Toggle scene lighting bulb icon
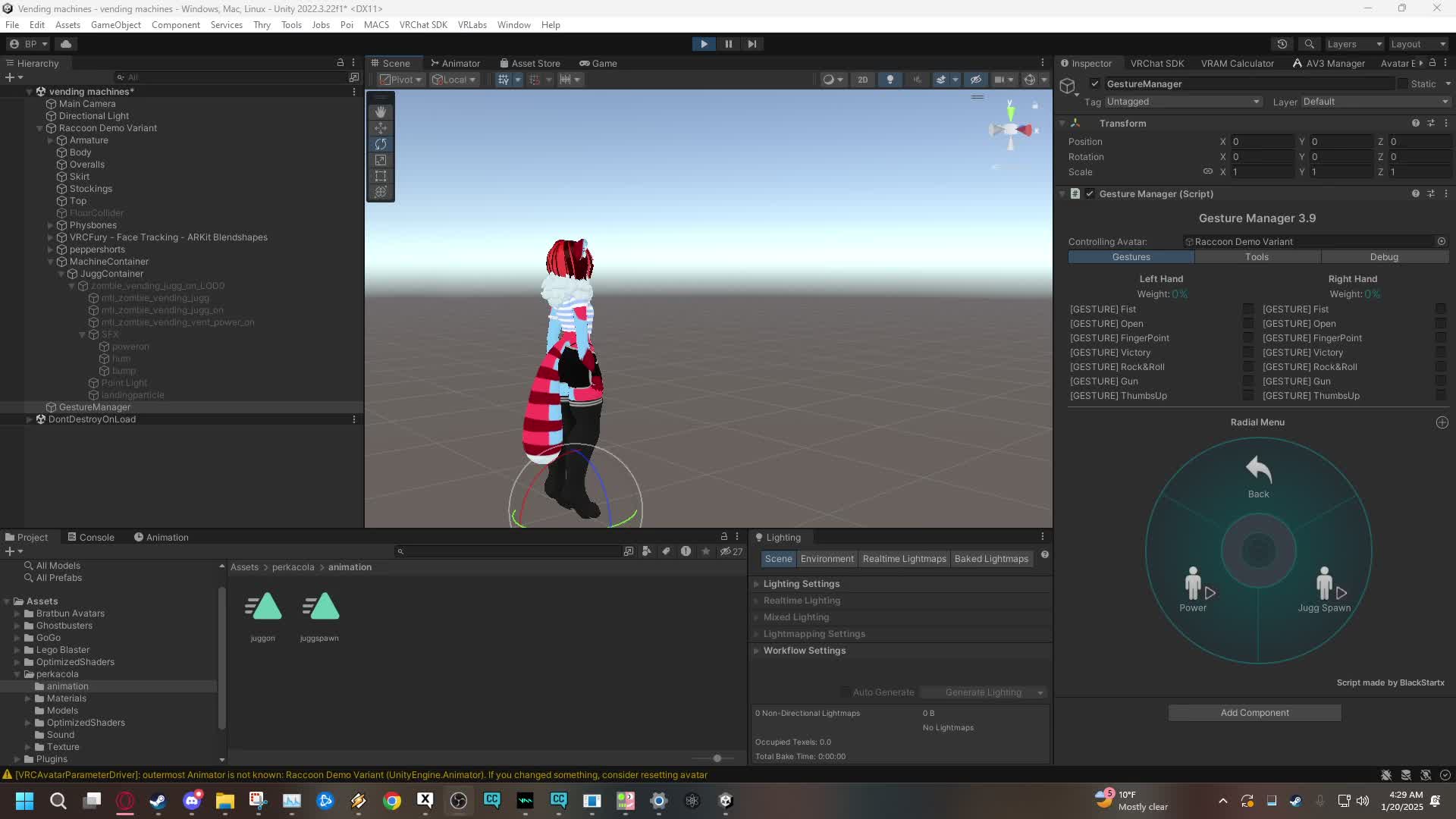The image size is (1456, 819). 890,80
